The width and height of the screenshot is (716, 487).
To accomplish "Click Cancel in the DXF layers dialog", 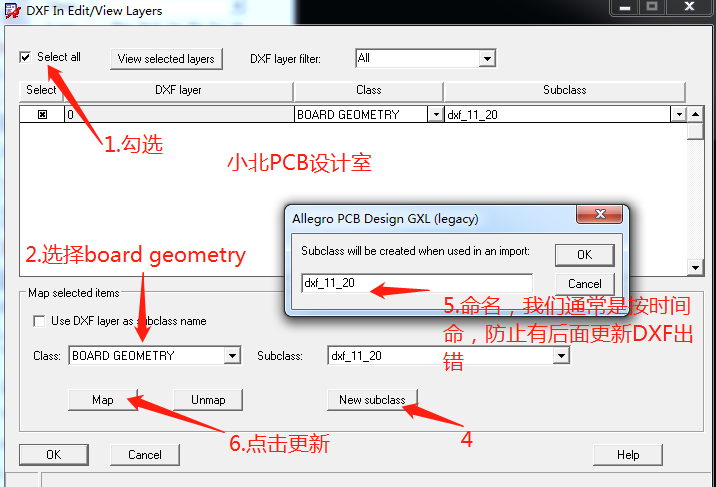I will point(145,455).
